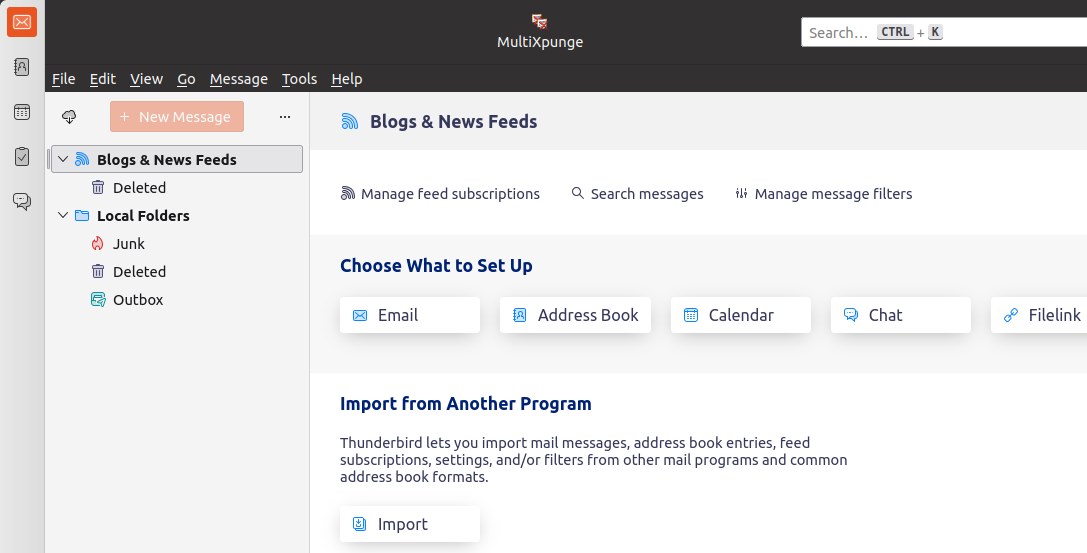Image resolution: width=1087 pixels, height=553 pixels.
Task: Click Manage feed subscriptions
Action: click(x=440, y=194)
